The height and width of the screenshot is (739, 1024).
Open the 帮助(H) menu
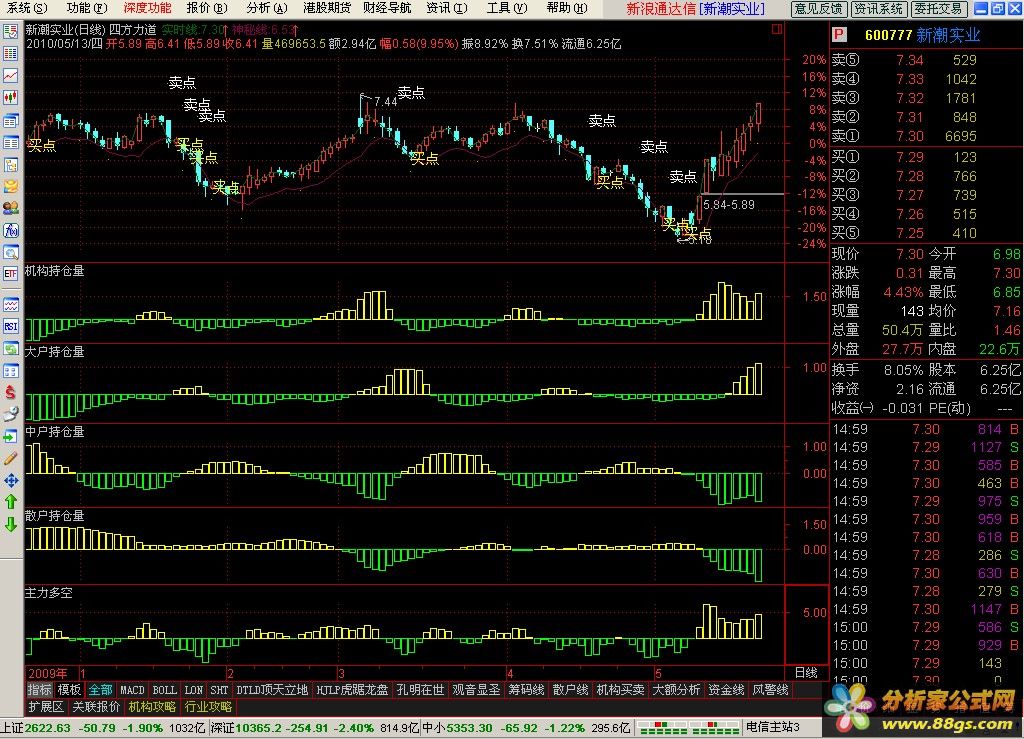(567, 8)
